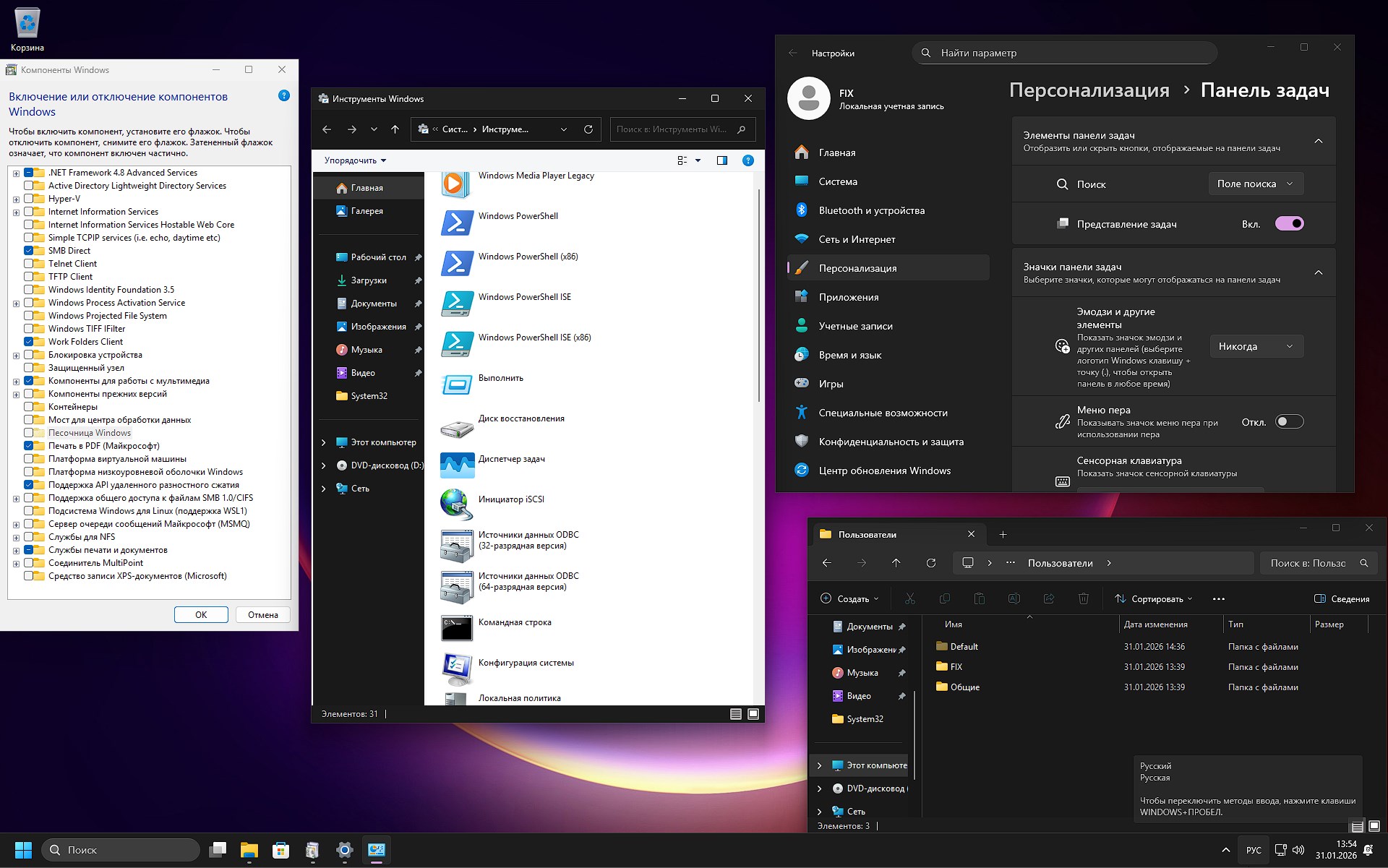This screenshot has height=868, width=1388.
Task: Uncheck the SMB Direct checkbox
Action: point(30,250)
